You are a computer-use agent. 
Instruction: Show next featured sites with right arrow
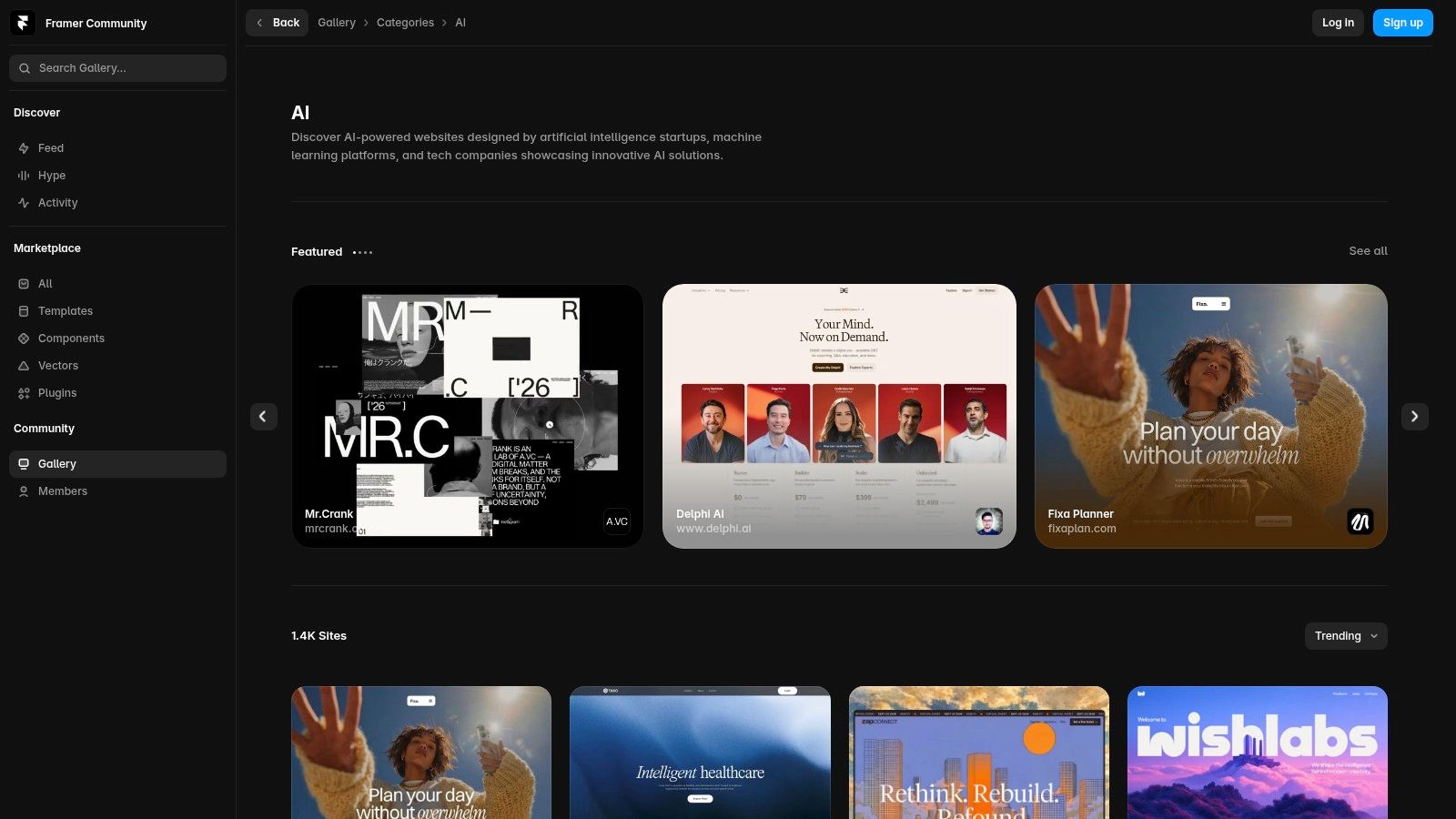[x=1415, y=417]
